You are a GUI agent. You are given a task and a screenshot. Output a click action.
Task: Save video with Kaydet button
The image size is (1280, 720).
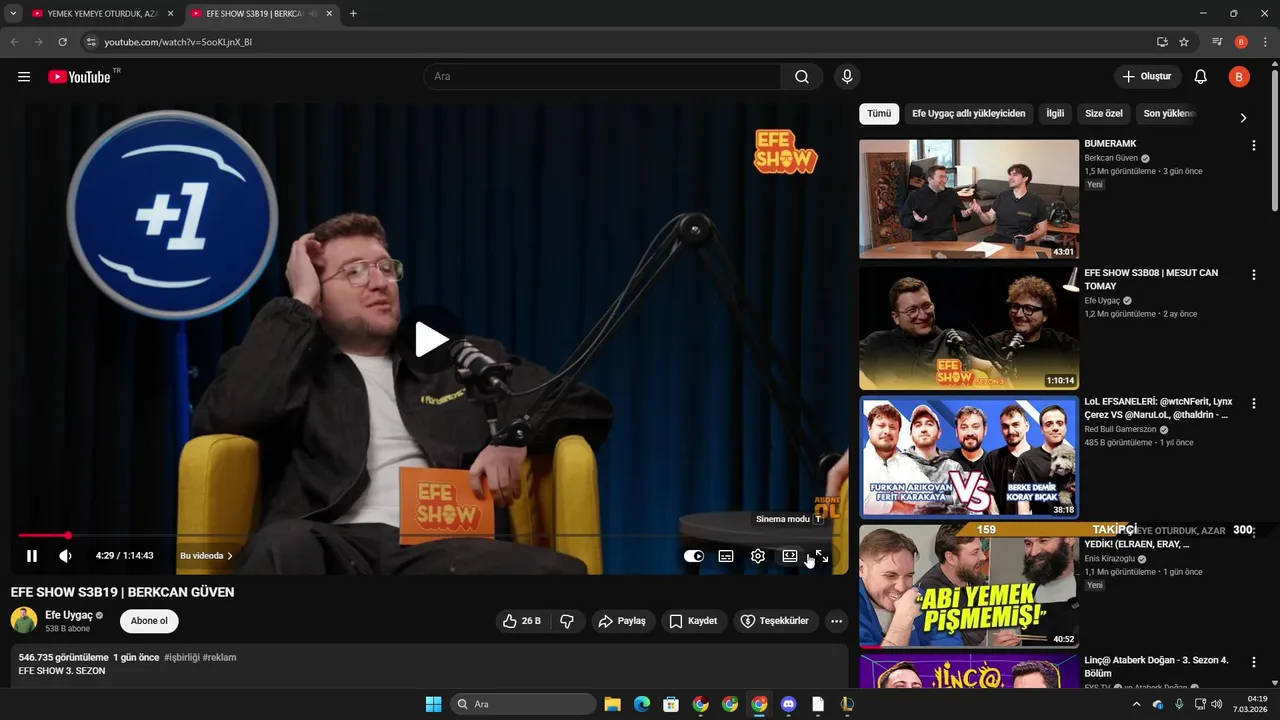click(693, 621)
